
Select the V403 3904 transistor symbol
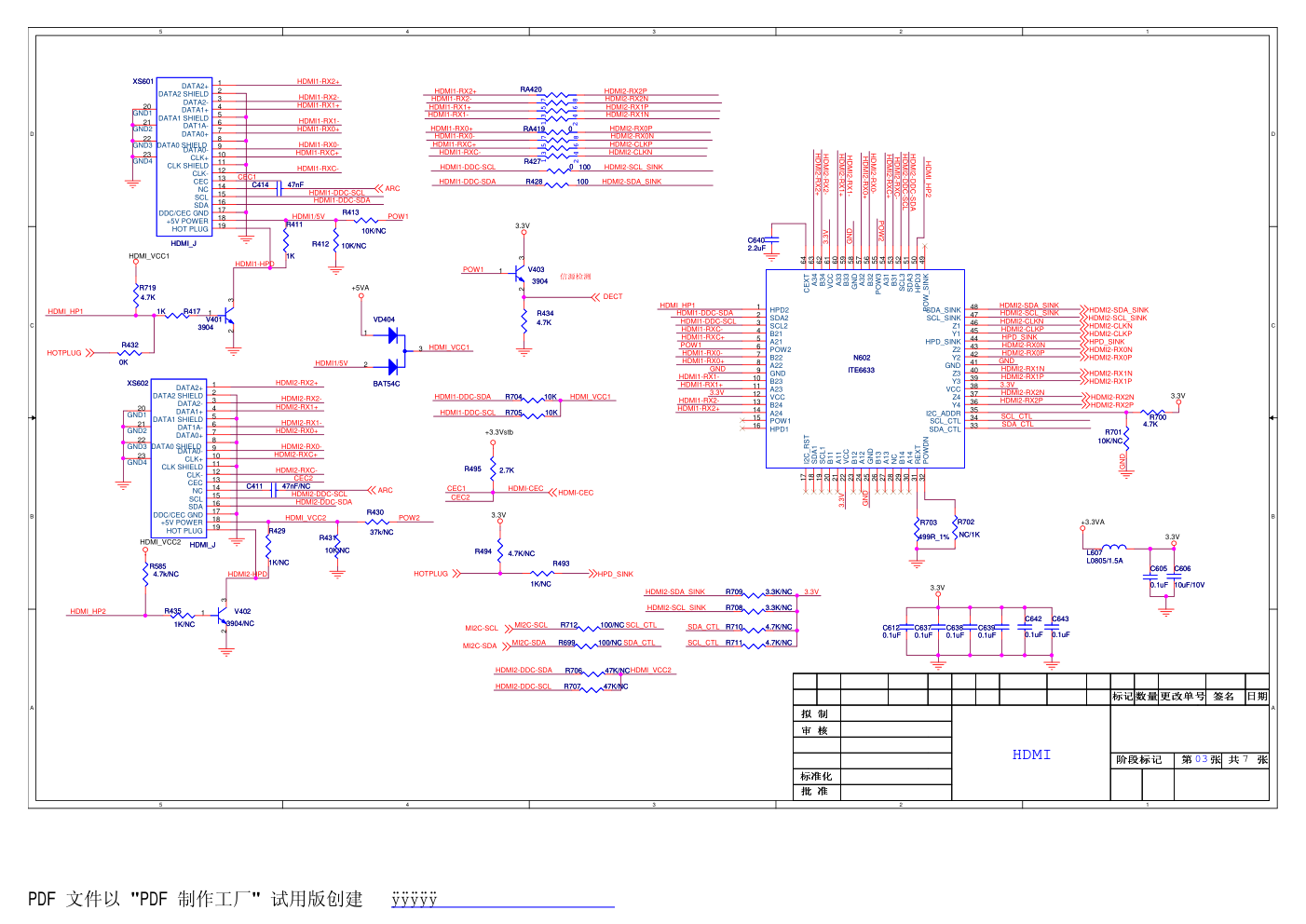point(520,275)
